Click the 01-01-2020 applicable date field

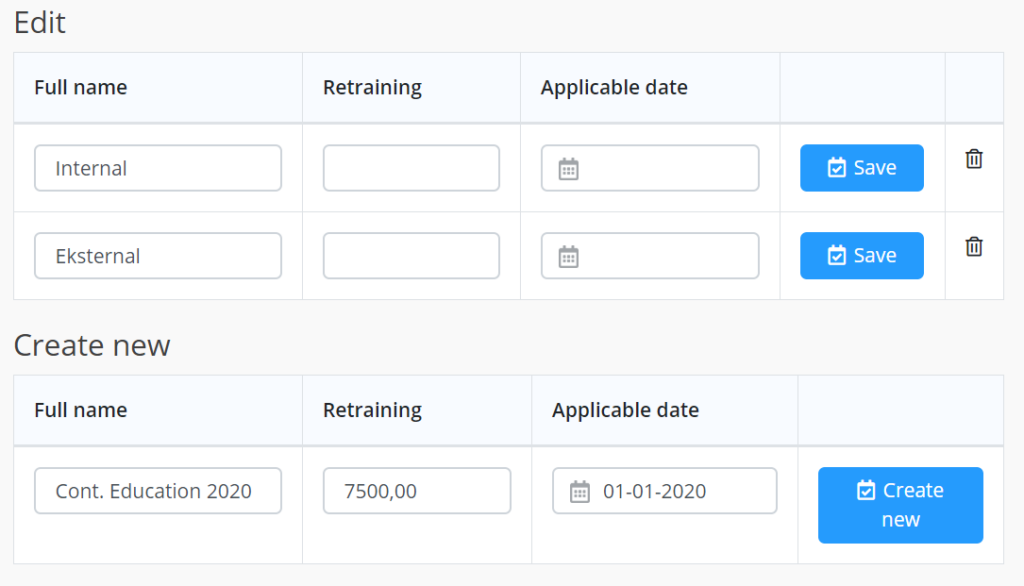pyautogui.click(x=665, y=491)
